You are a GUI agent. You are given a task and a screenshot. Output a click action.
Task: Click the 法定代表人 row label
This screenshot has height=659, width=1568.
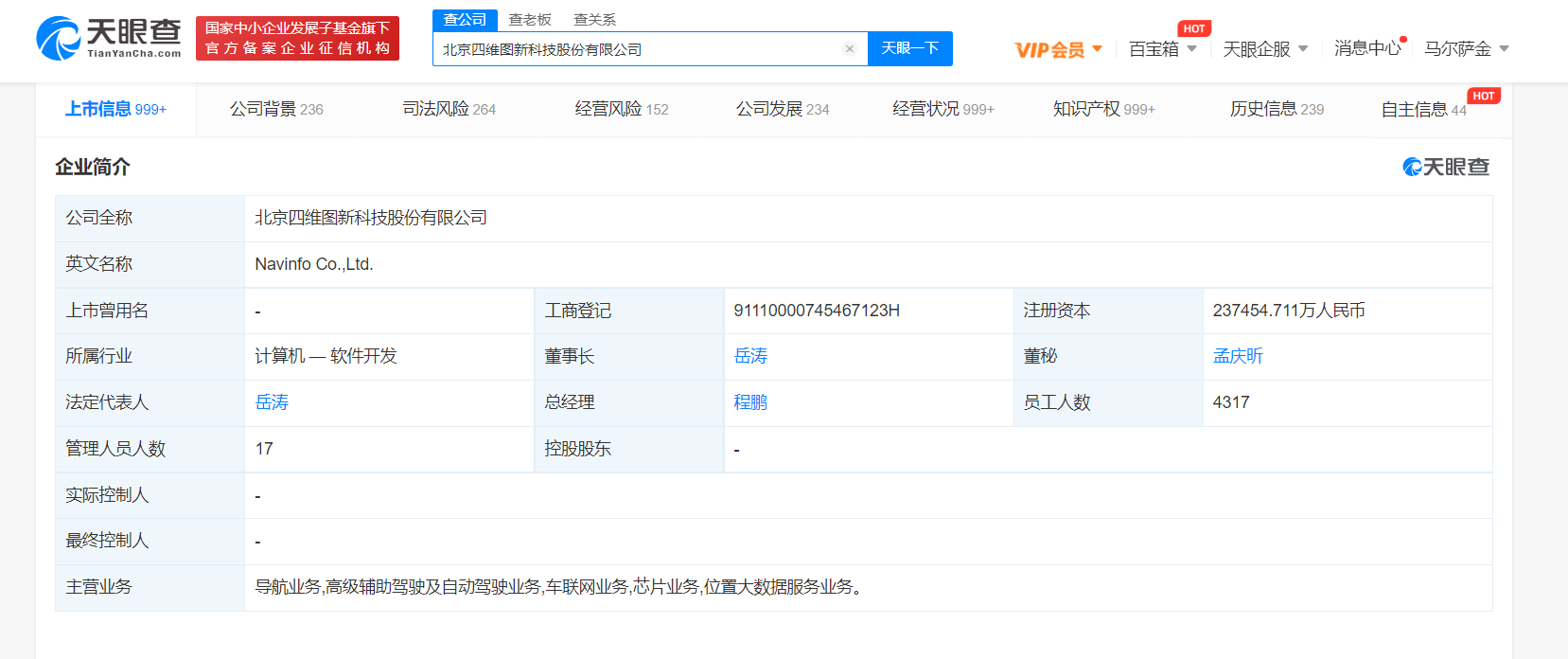[x=150, y=402]
